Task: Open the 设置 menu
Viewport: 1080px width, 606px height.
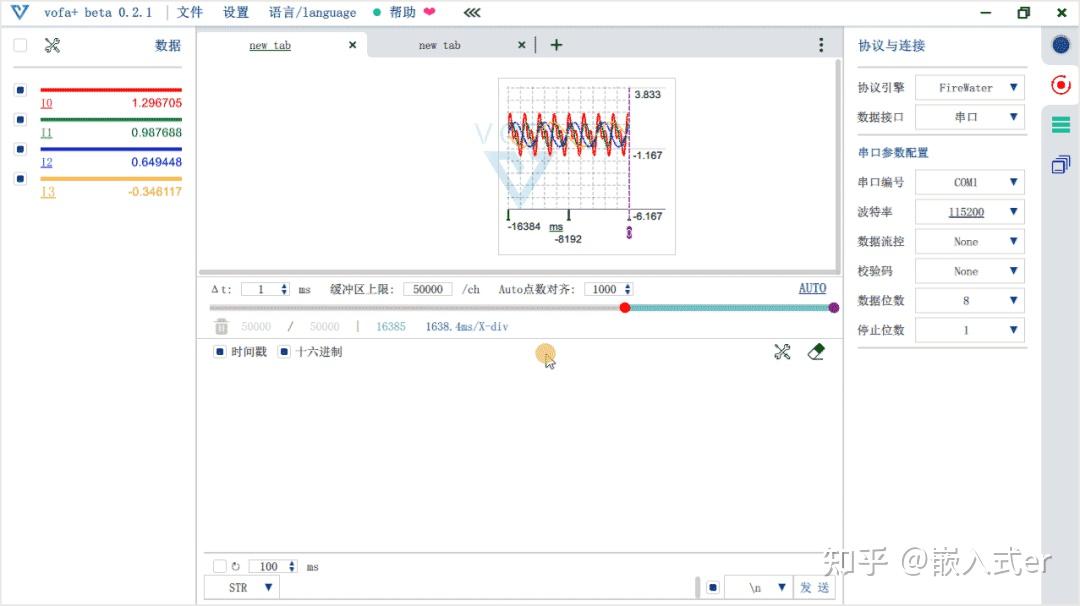Action: [235, 12]
